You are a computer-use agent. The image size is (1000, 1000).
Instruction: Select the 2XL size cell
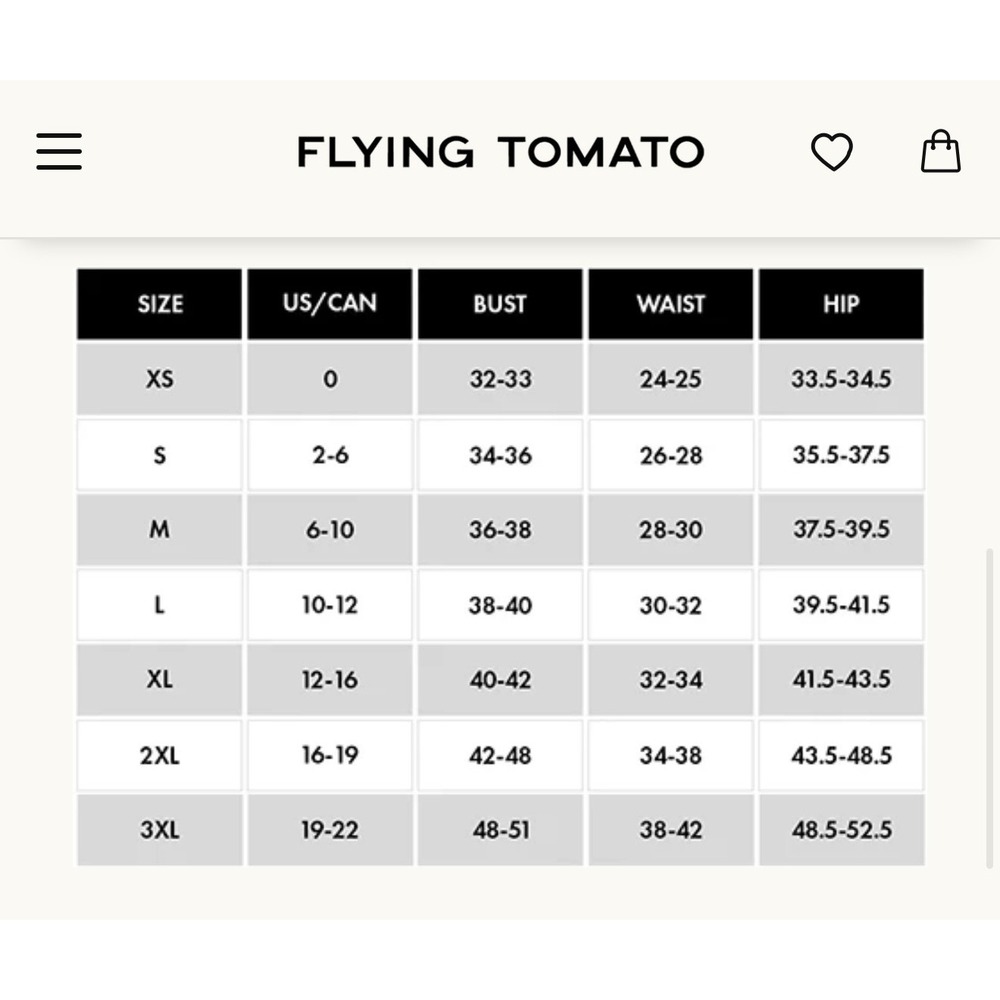(x=159, y=756)
